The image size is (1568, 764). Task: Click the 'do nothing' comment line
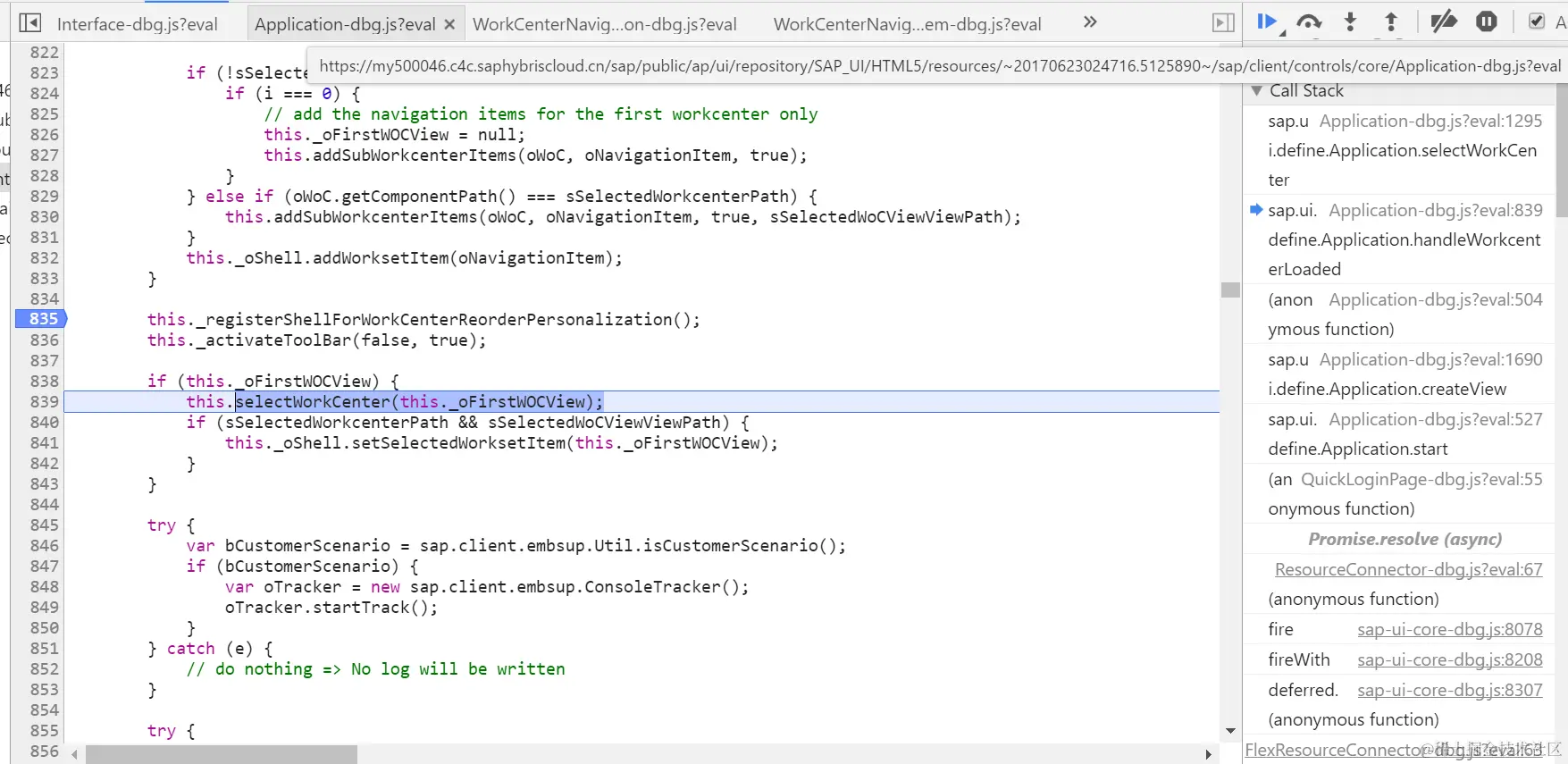pyautogui.click(x=375, y=668)
